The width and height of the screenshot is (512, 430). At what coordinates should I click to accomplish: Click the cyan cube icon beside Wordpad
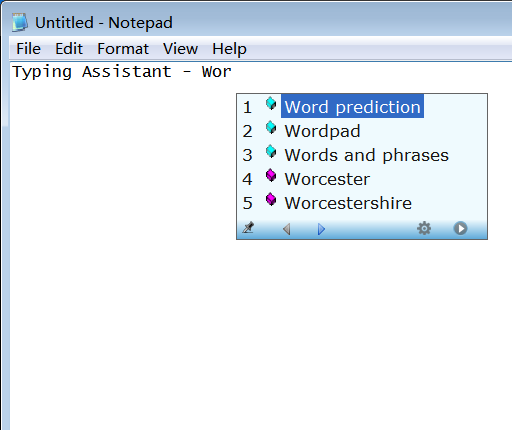pyautogui.click(x=271, y=128)
